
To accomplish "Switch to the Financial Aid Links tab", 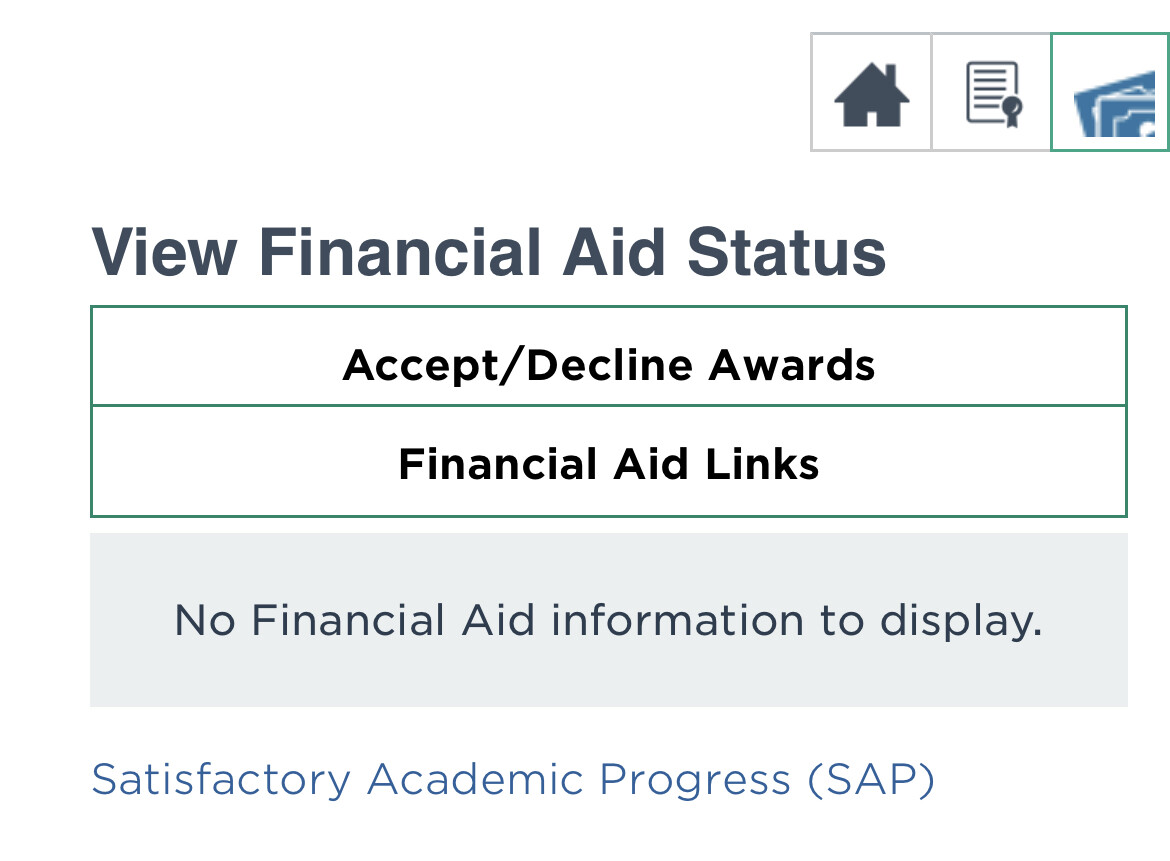I will pos(608,464).
